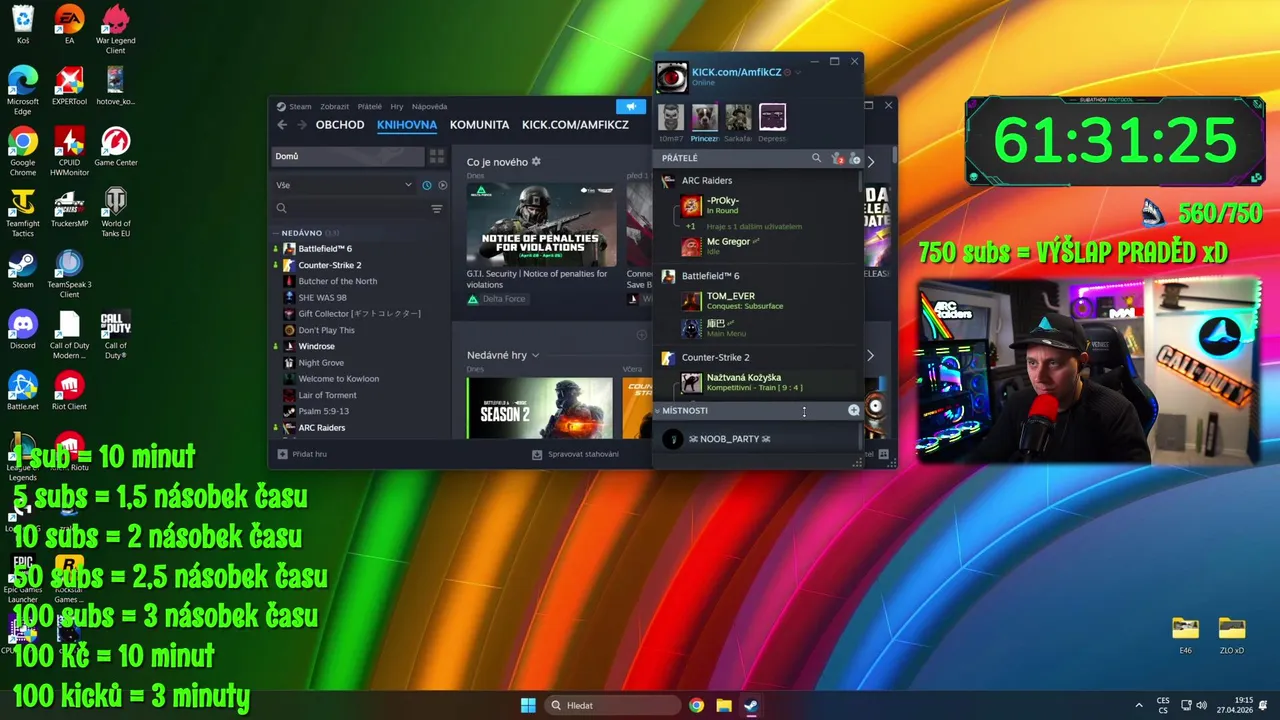This screenshot has height=720, width=1280.
Task: Open the Koš recycle bin
Action: [22, 25]
